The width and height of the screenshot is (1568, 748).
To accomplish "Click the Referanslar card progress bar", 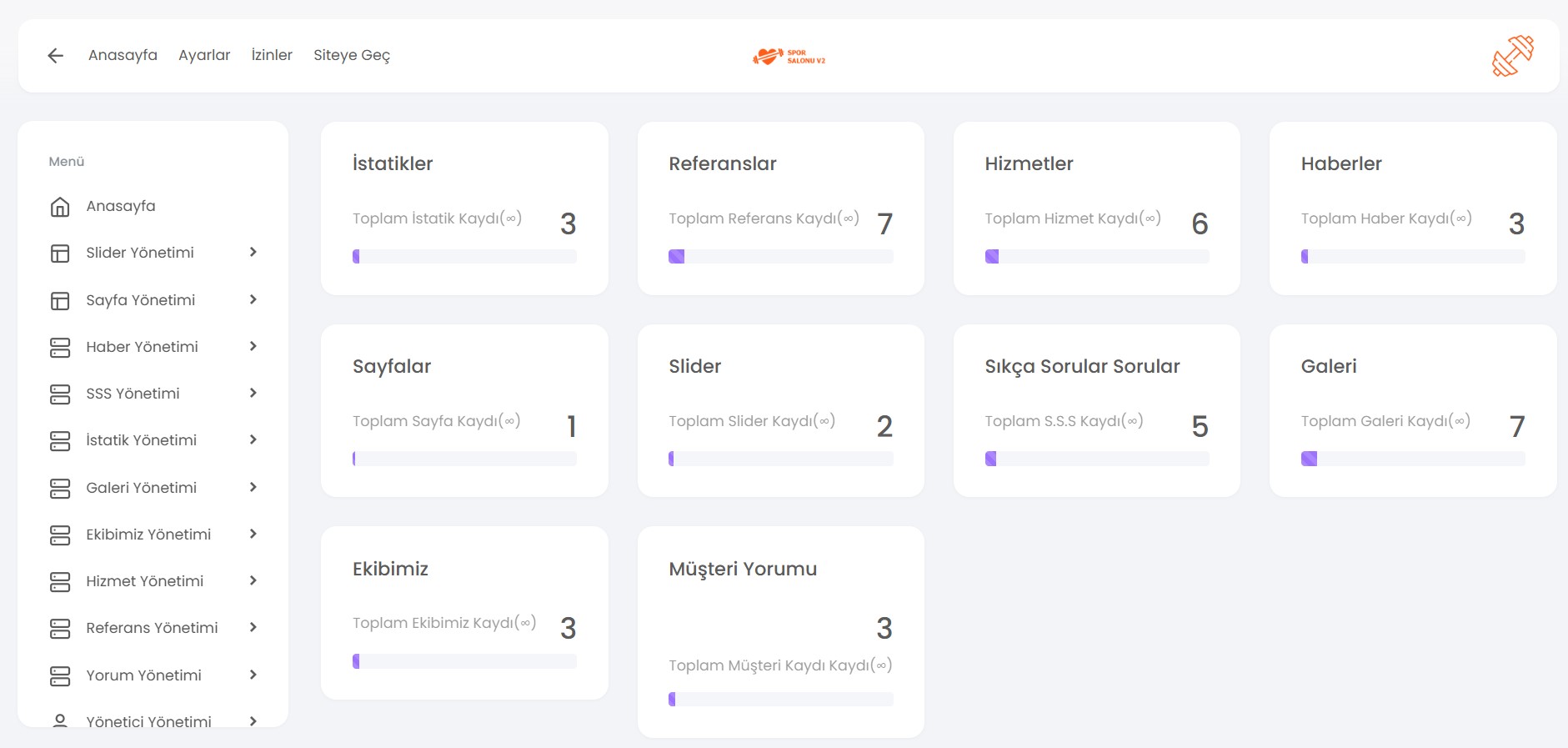I will click(780, 257).
